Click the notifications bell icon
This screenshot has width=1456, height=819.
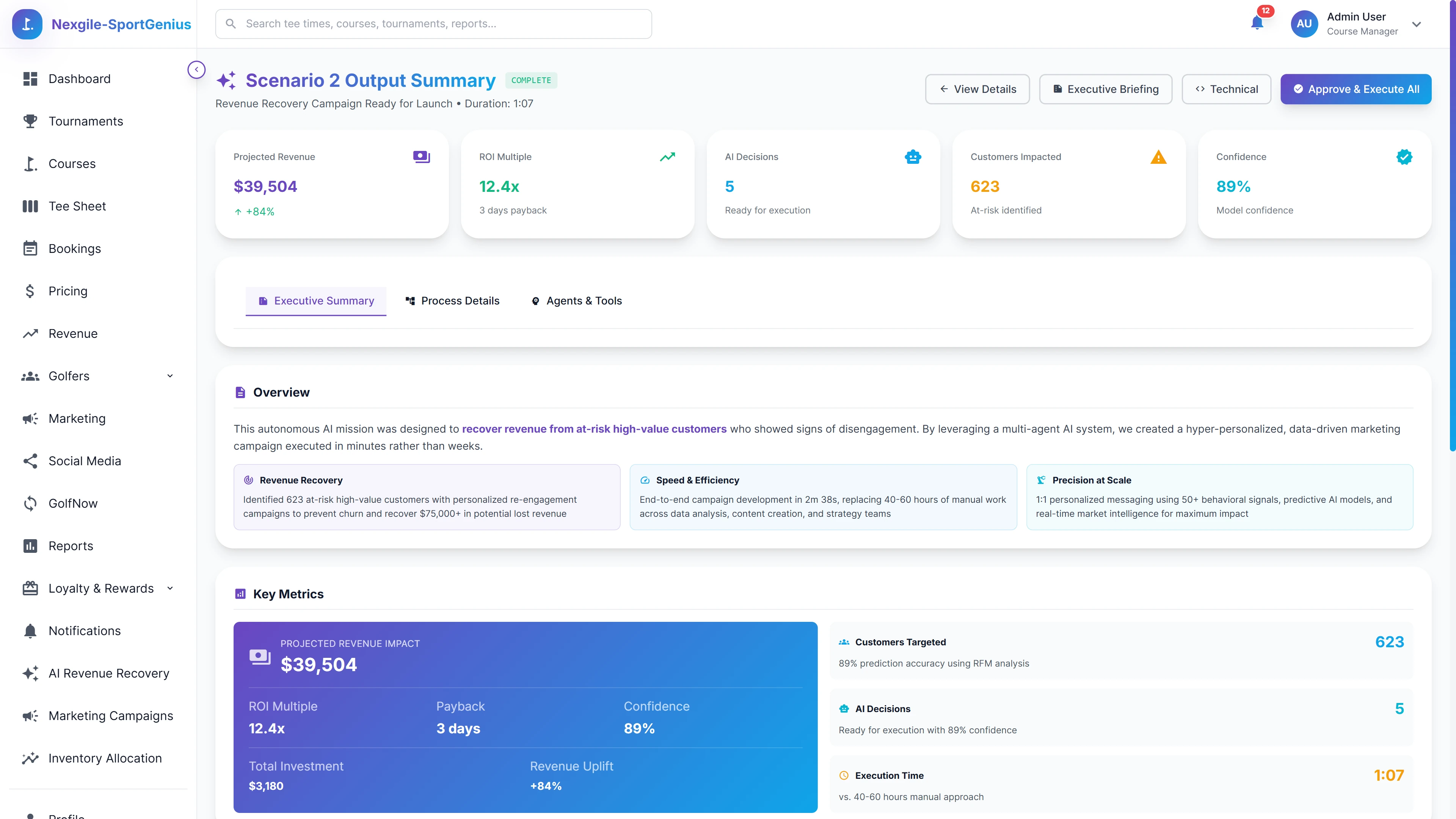(x=1257, y=24)
